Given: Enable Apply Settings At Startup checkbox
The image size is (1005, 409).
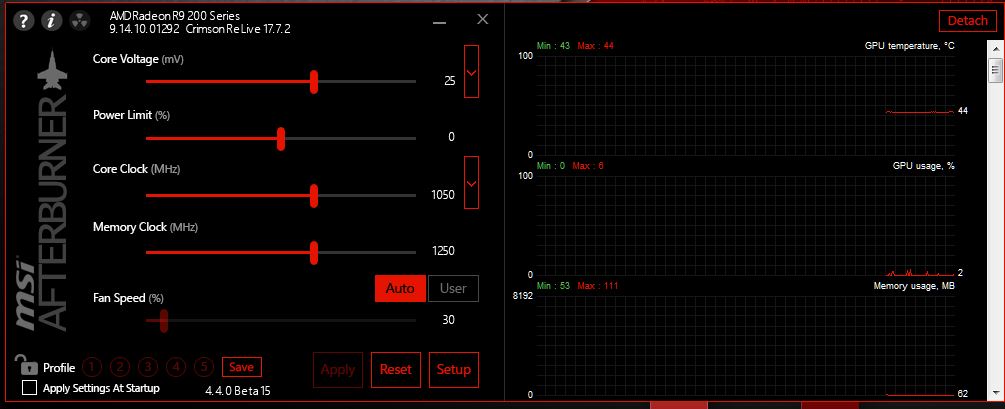Looking at the screenshot, I should [29, 388].
